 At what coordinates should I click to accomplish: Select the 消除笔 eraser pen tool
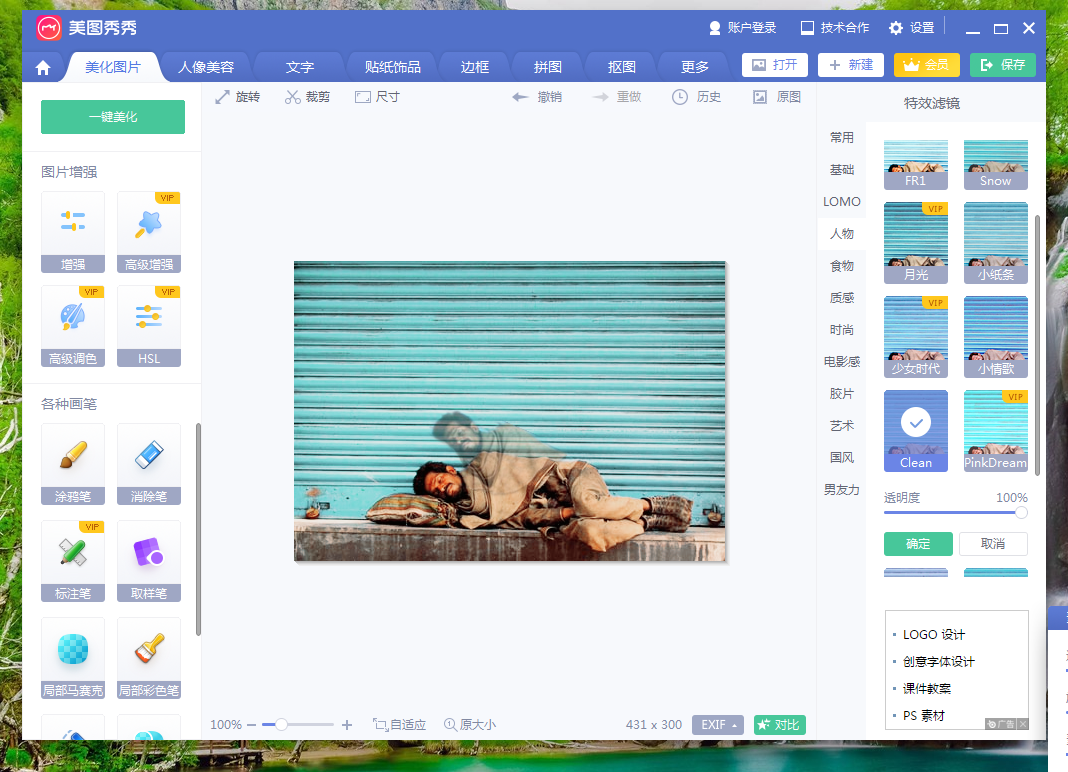[x=148, y=465]
